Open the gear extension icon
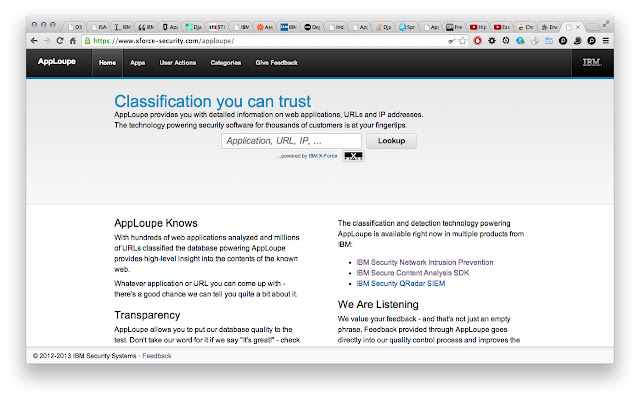Viewport: 640px width, 400px height. [x=492, y=41]
